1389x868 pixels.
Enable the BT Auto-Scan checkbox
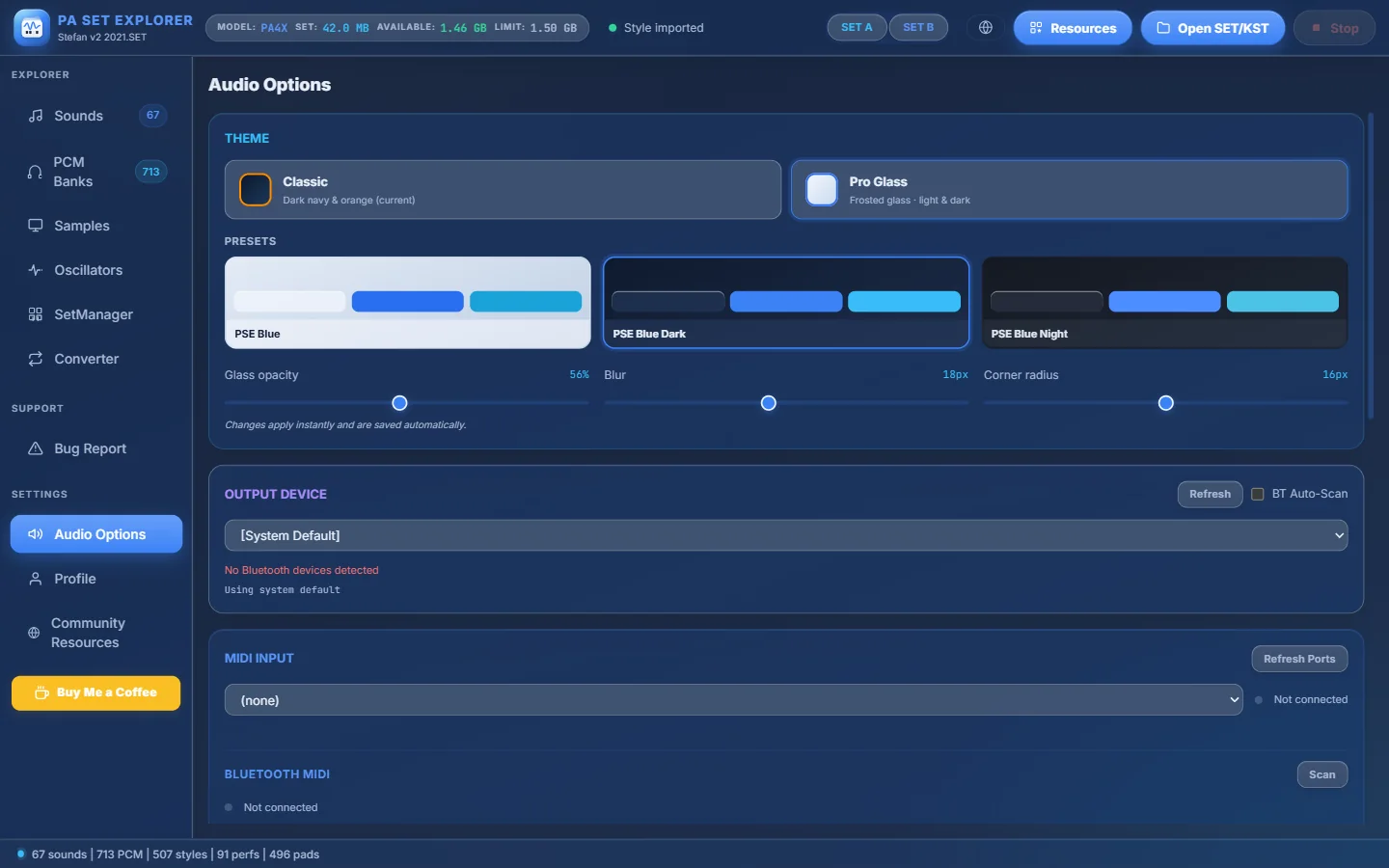[1258, 494]
